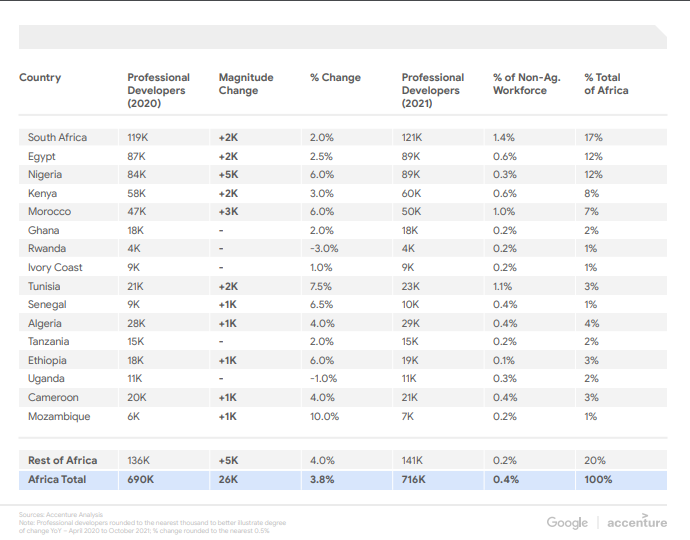This screenshot has height=540, width=690.
Task: Select the Tunisia row label
Action: (x=45, y=286)
